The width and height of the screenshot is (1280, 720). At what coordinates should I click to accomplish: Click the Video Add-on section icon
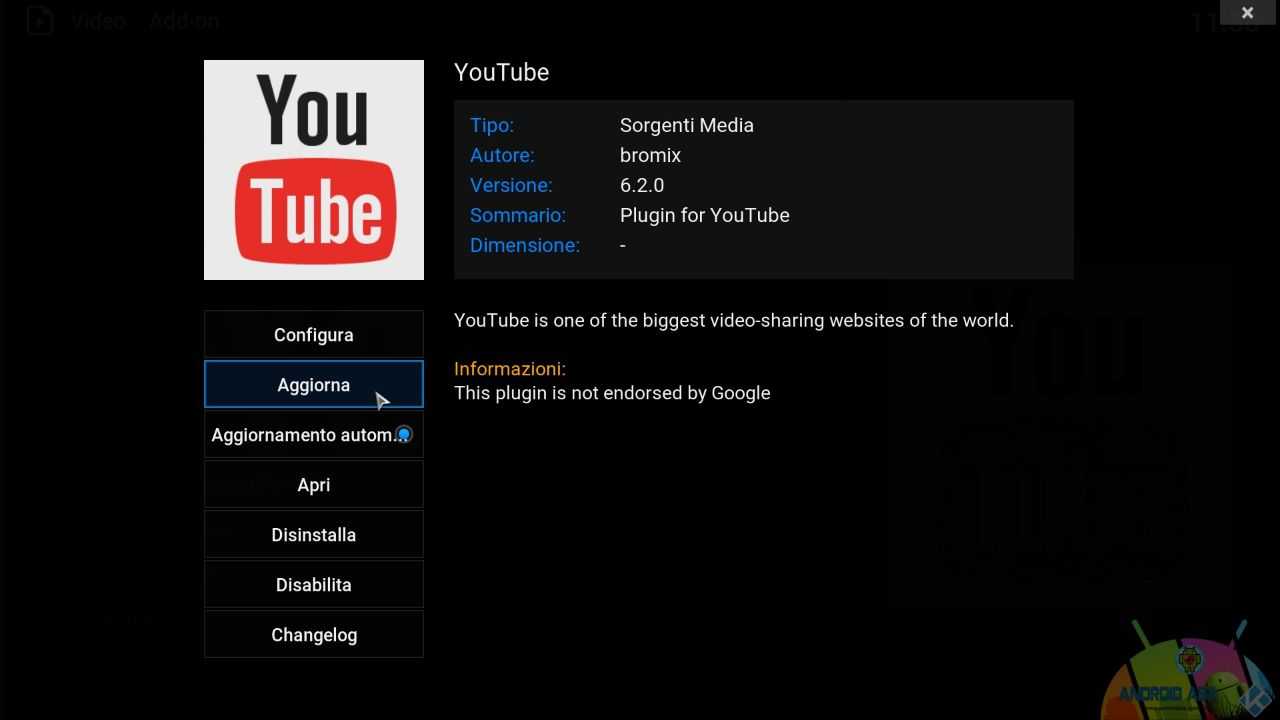tap(39, 20)
